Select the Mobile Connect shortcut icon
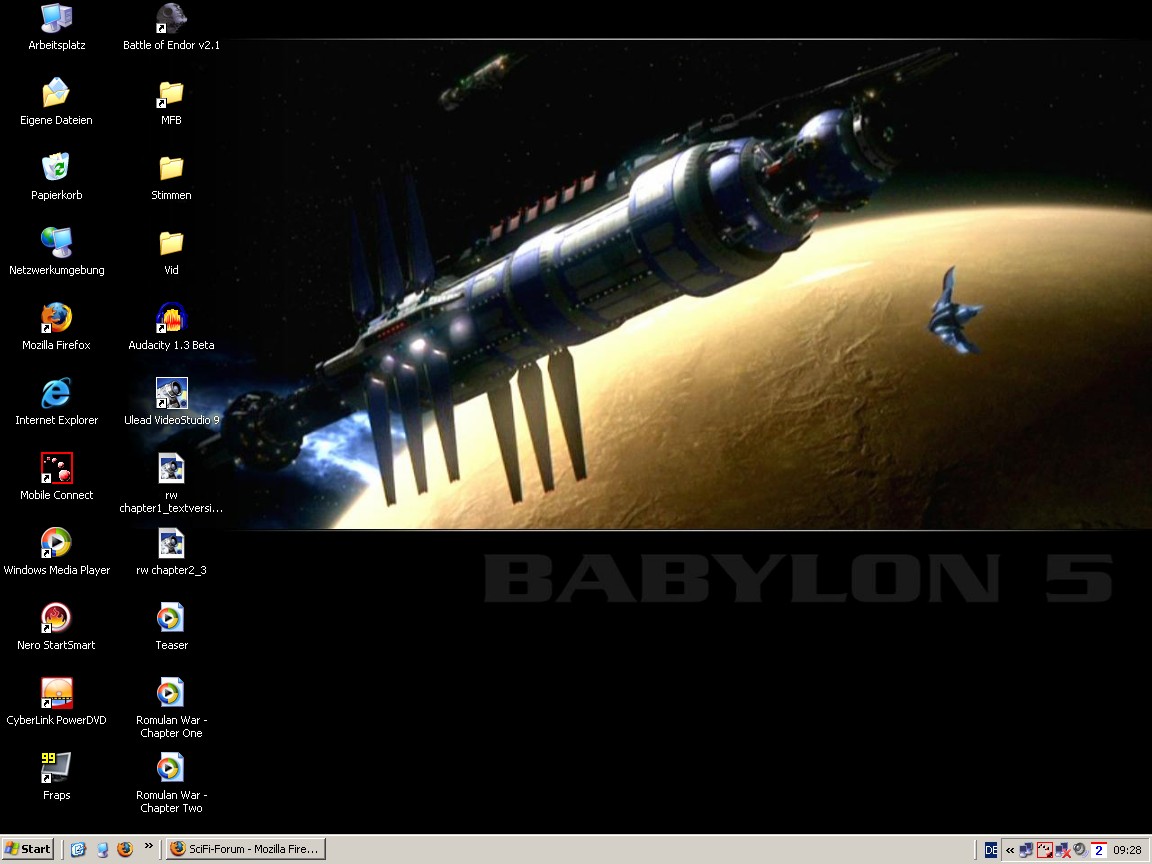The height and width of the screenshot is (864, 1152). (56, 469)
